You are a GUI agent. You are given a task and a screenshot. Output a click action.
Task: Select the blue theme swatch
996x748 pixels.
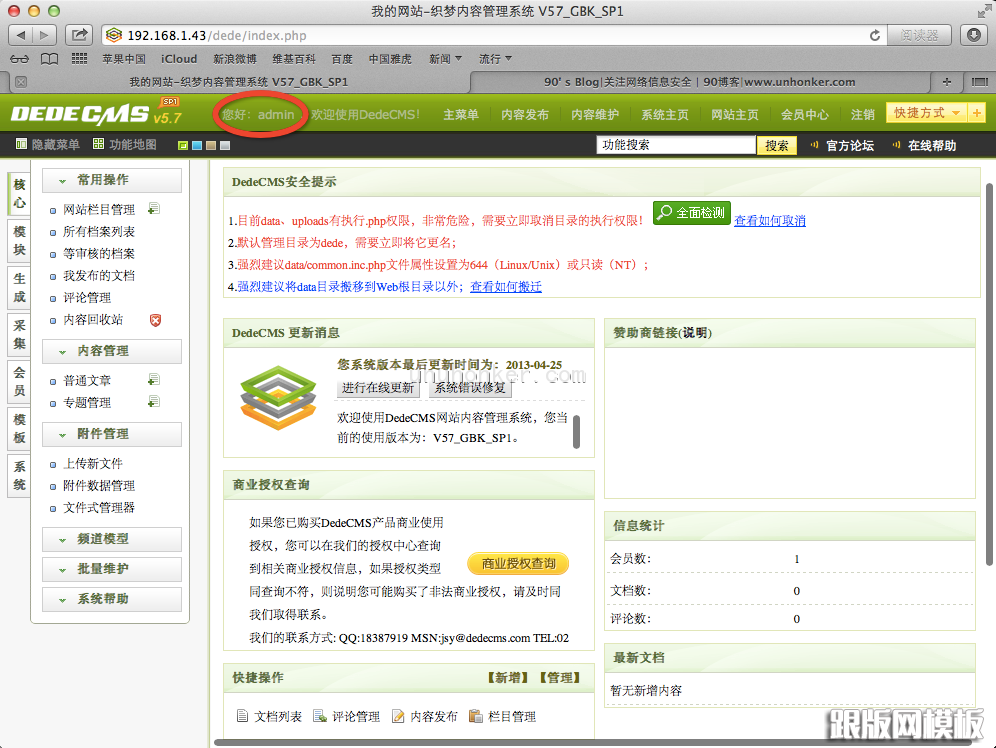[x=197, y=145]
